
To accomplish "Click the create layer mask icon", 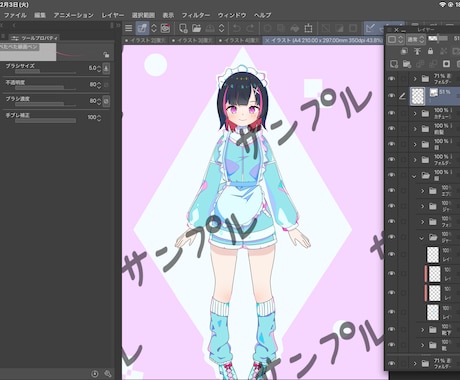I will coord(446,64).
